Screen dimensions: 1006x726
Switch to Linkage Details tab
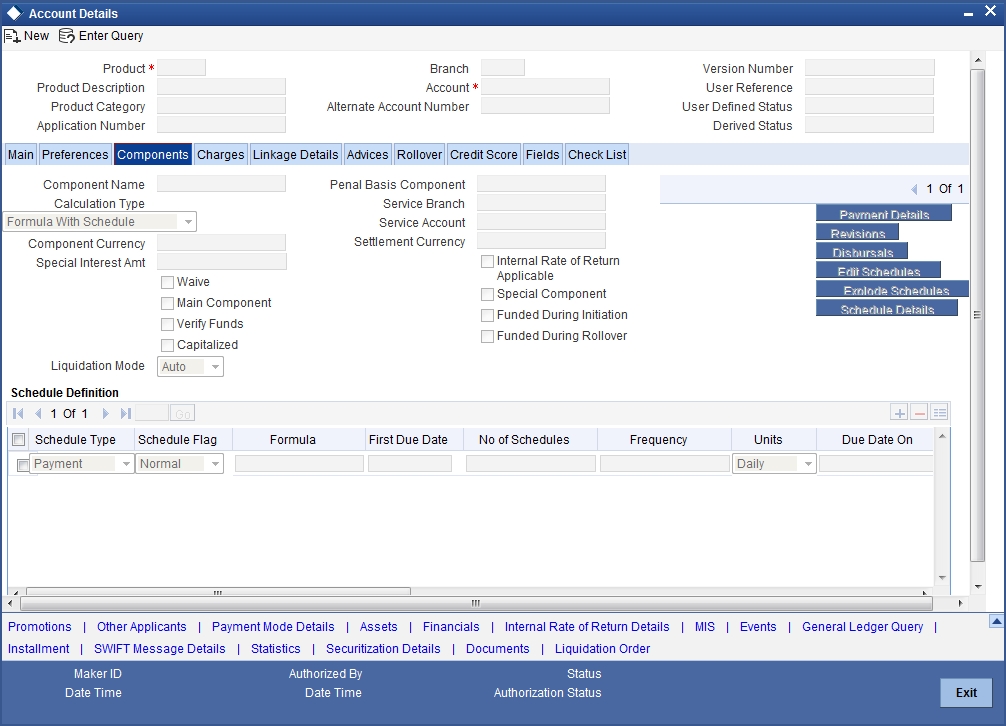pos(295,155)
